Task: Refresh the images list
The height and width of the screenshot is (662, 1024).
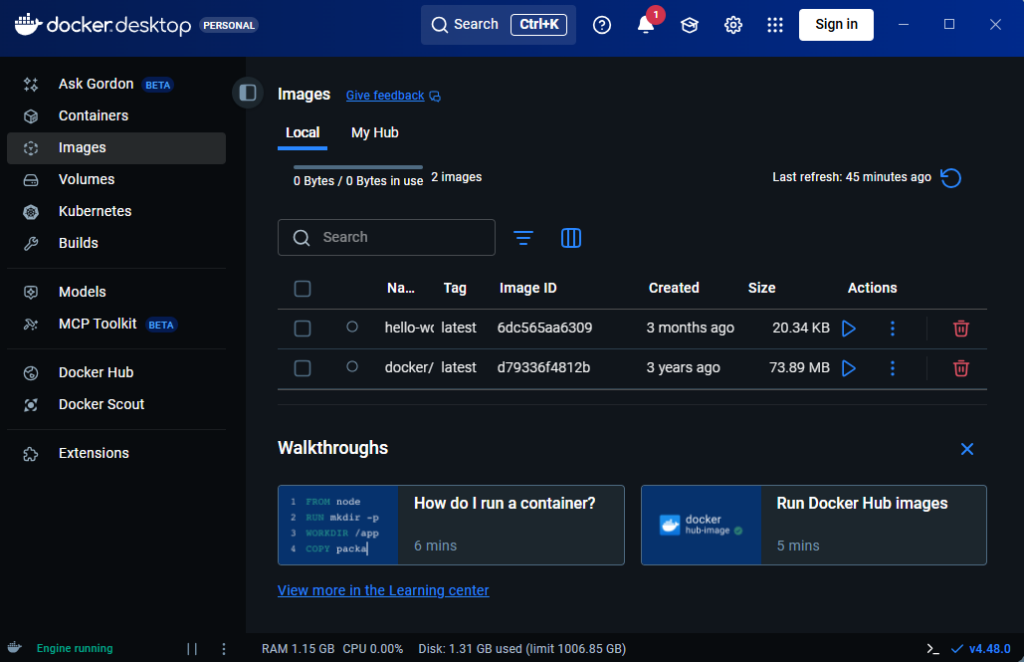Action: (x=951, y=178)
